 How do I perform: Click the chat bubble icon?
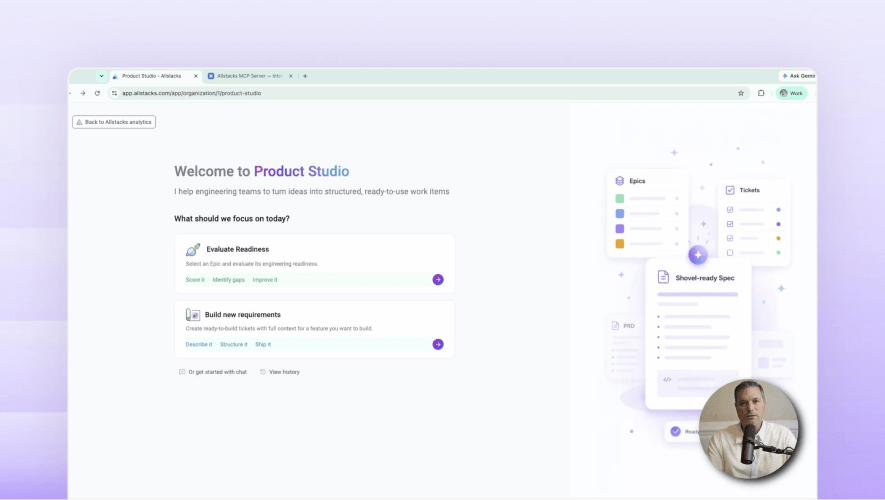coord(182,372)
